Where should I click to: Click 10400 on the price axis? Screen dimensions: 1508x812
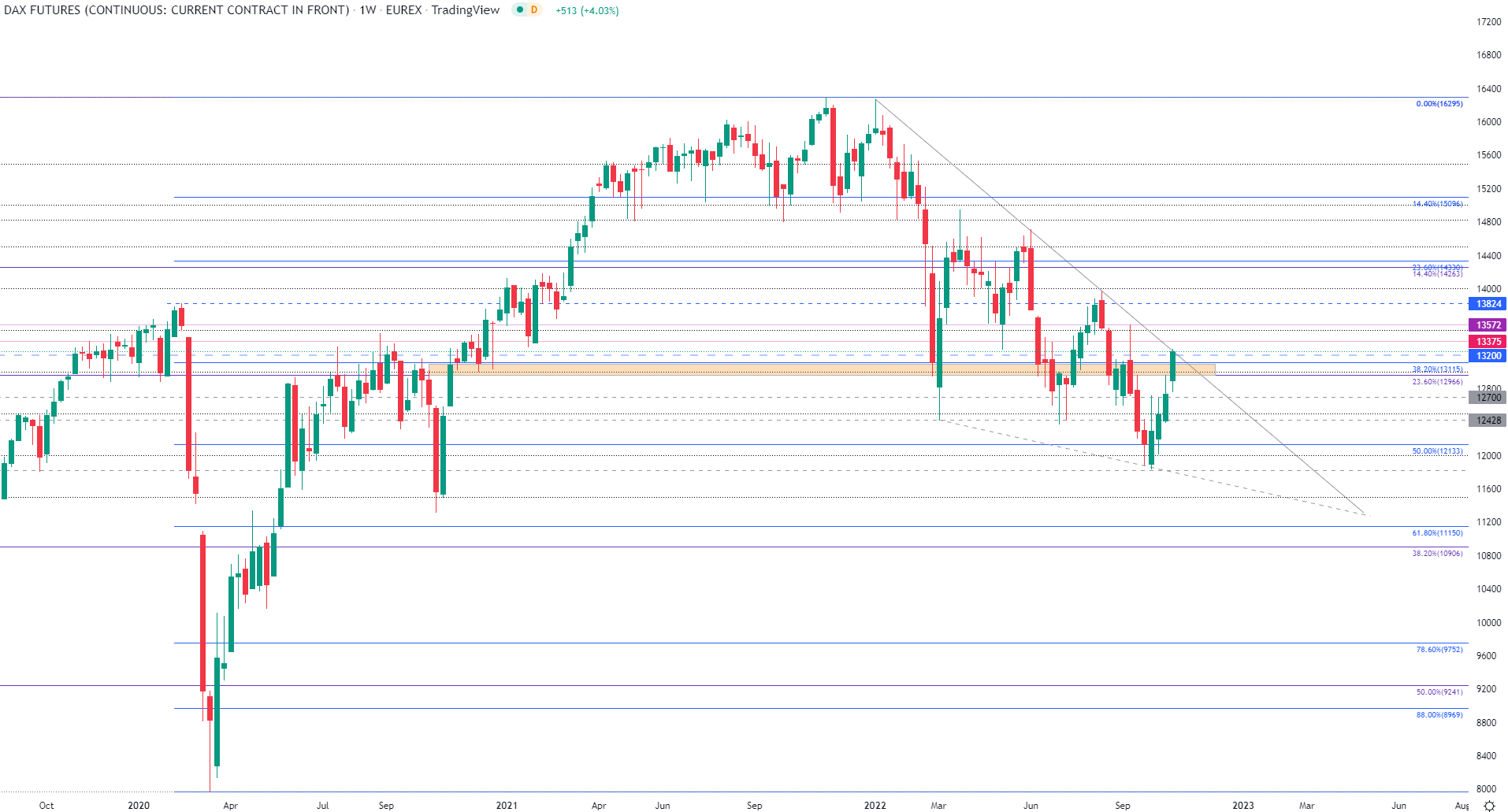click(1488, 589)
